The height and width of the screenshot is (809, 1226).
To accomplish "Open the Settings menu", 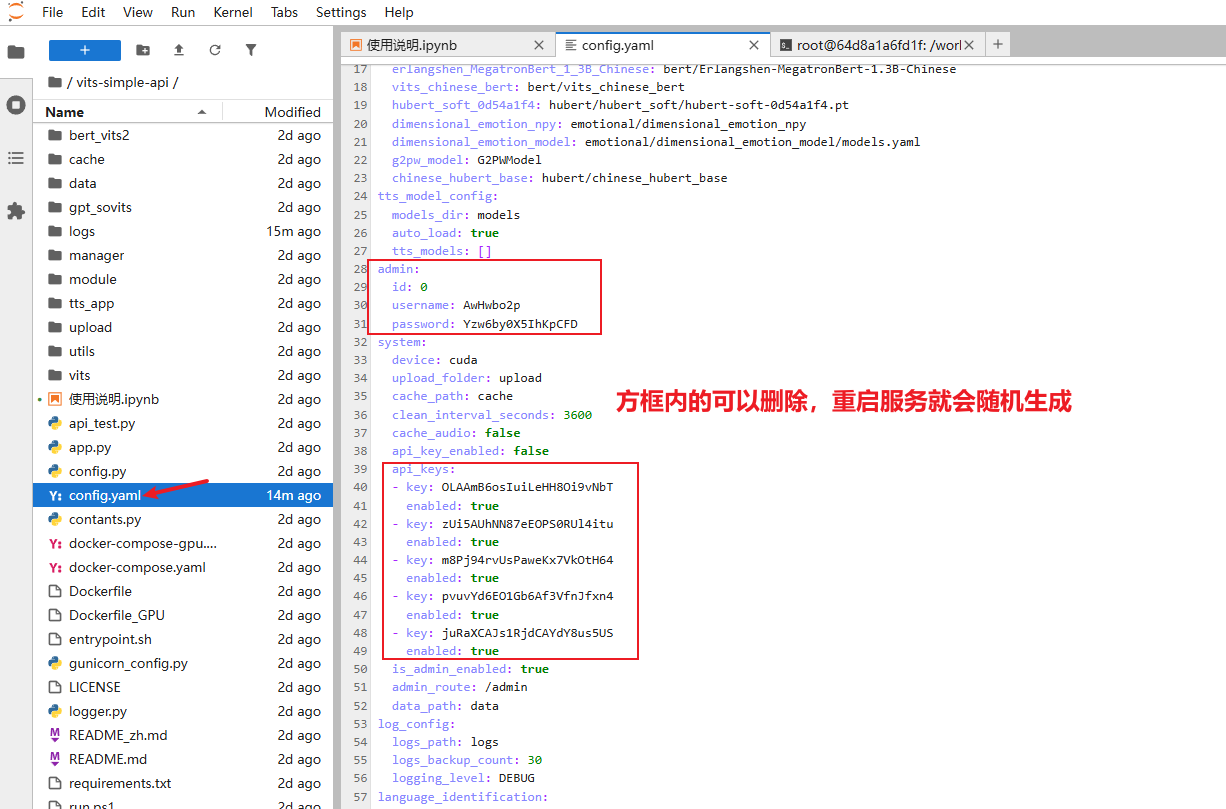I will tap(341, 12).
